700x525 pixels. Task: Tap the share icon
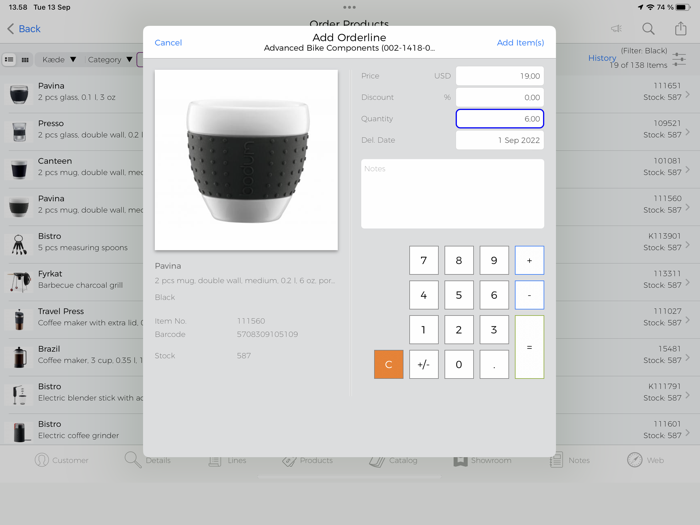680,29
